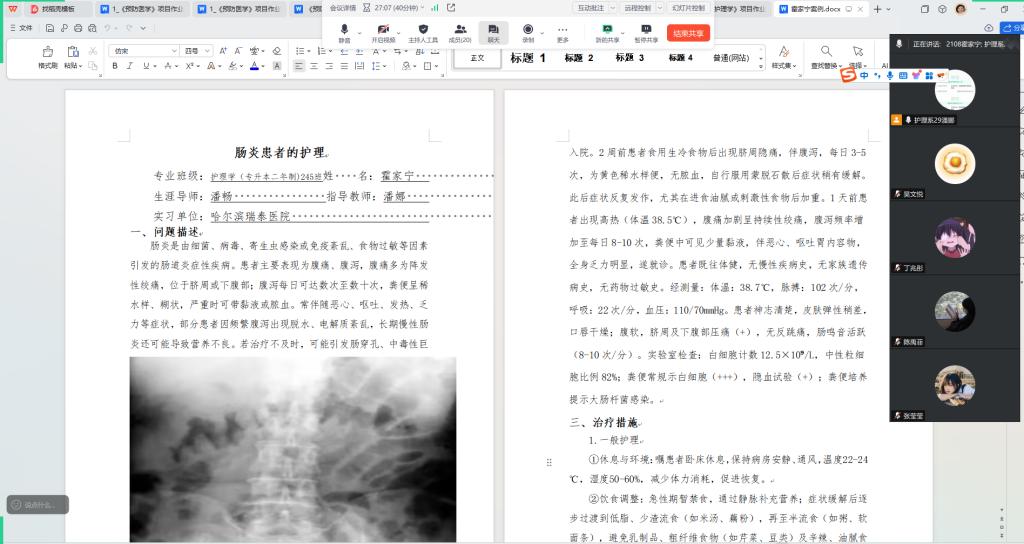The image size is (1024, 544).
Task: Apply the Heading 1 style
Action: point(527,58)
